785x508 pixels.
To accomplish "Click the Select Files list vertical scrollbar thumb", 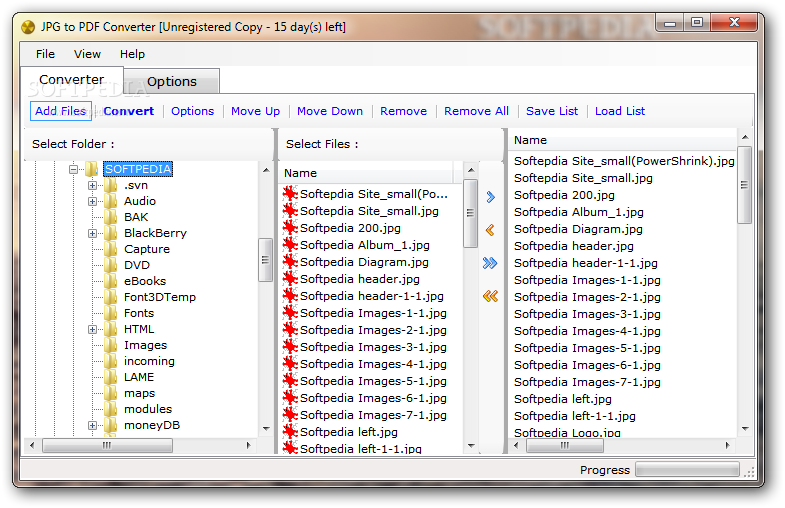I will [470, 213].
